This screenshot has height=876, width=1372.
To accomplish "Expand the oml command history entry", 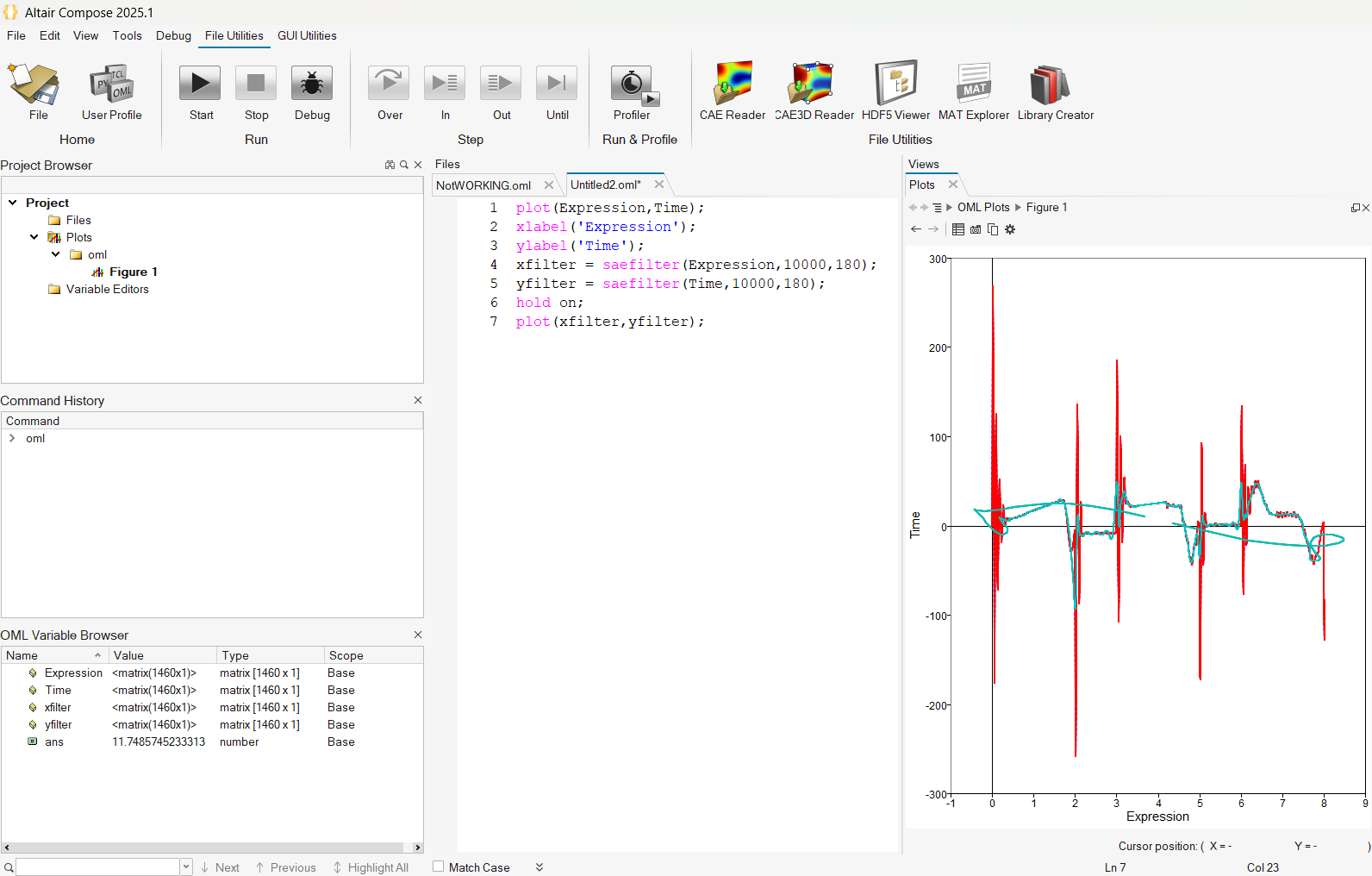I will click(x=12, y=438).
